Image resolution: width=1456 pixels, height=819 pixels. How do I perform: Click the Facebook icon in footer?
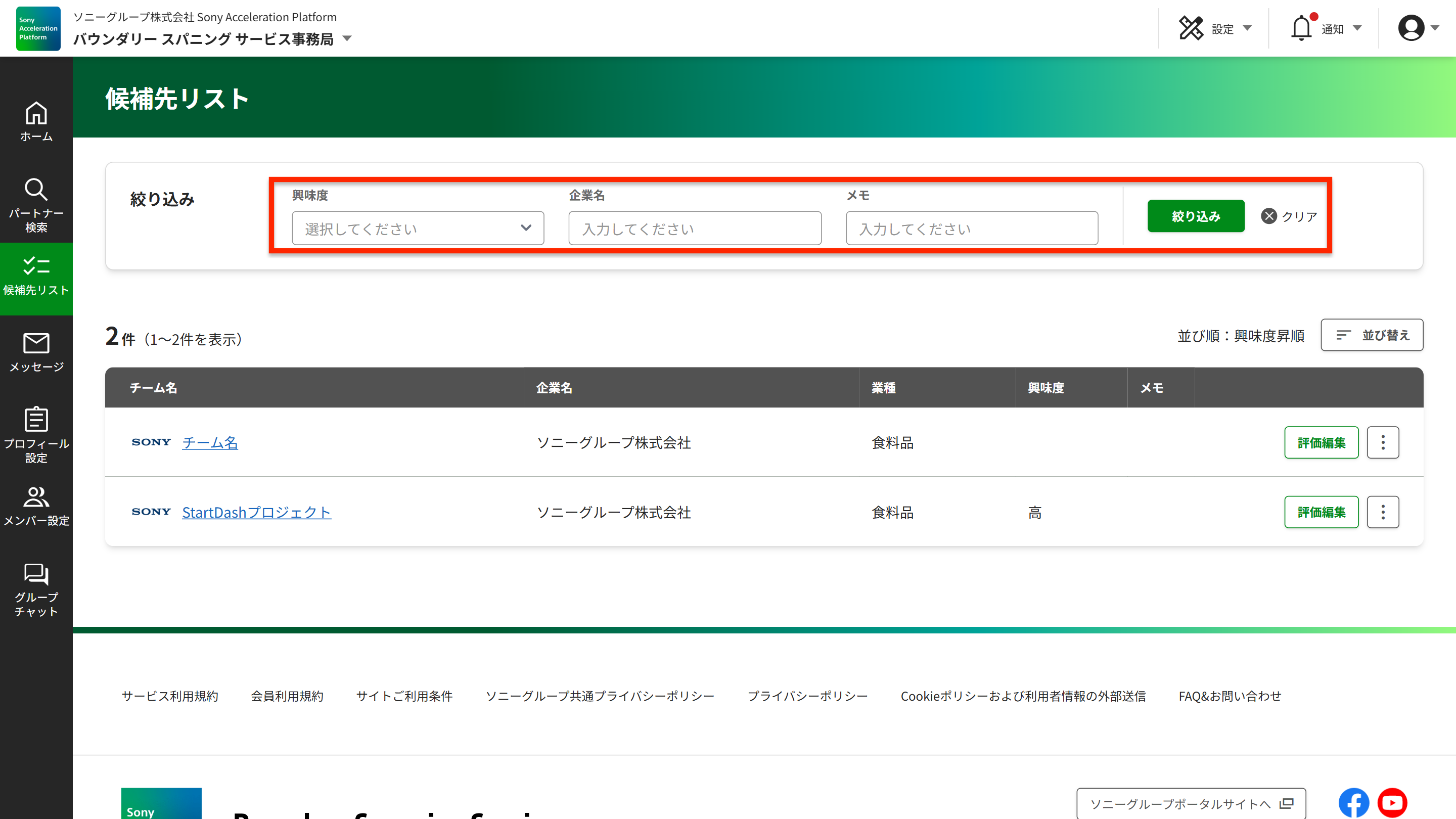(1353, 803)
